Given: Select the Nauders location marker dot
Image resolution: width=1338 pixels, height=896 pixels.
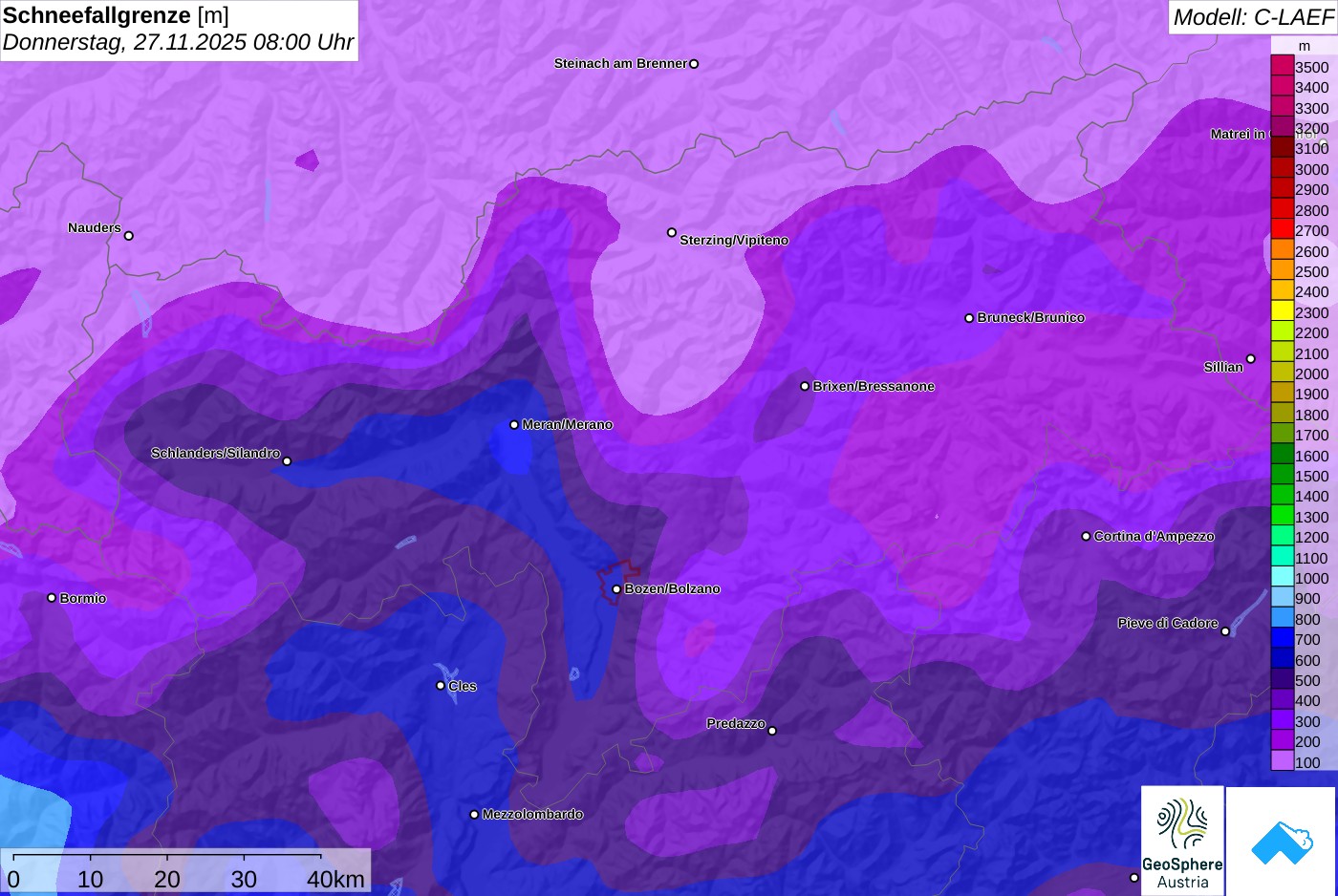Looking at the screenshot, I should (129, 236).
